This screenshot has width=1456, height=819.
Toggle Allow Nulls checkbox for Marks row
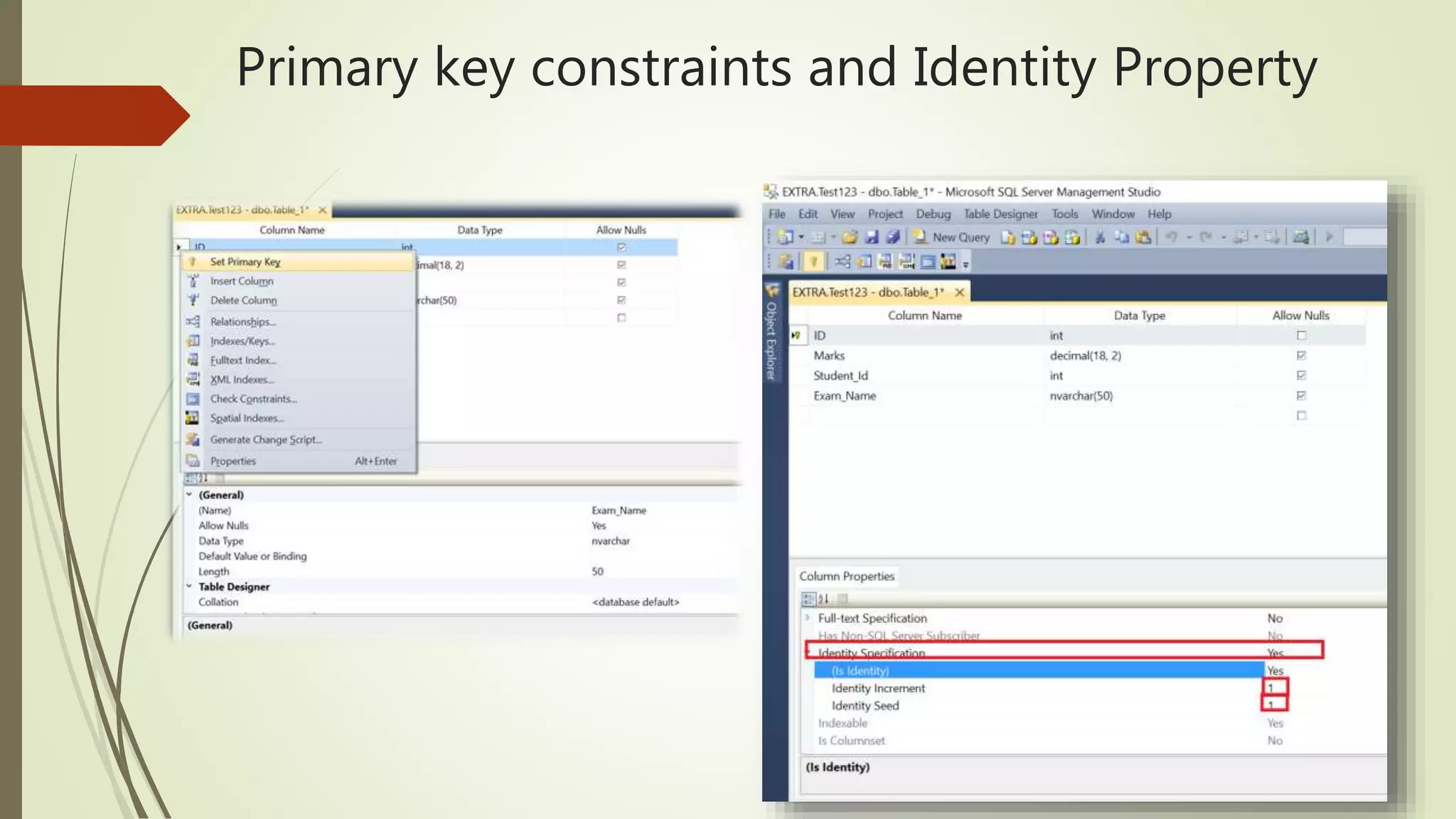click(x=1301, y=355)
